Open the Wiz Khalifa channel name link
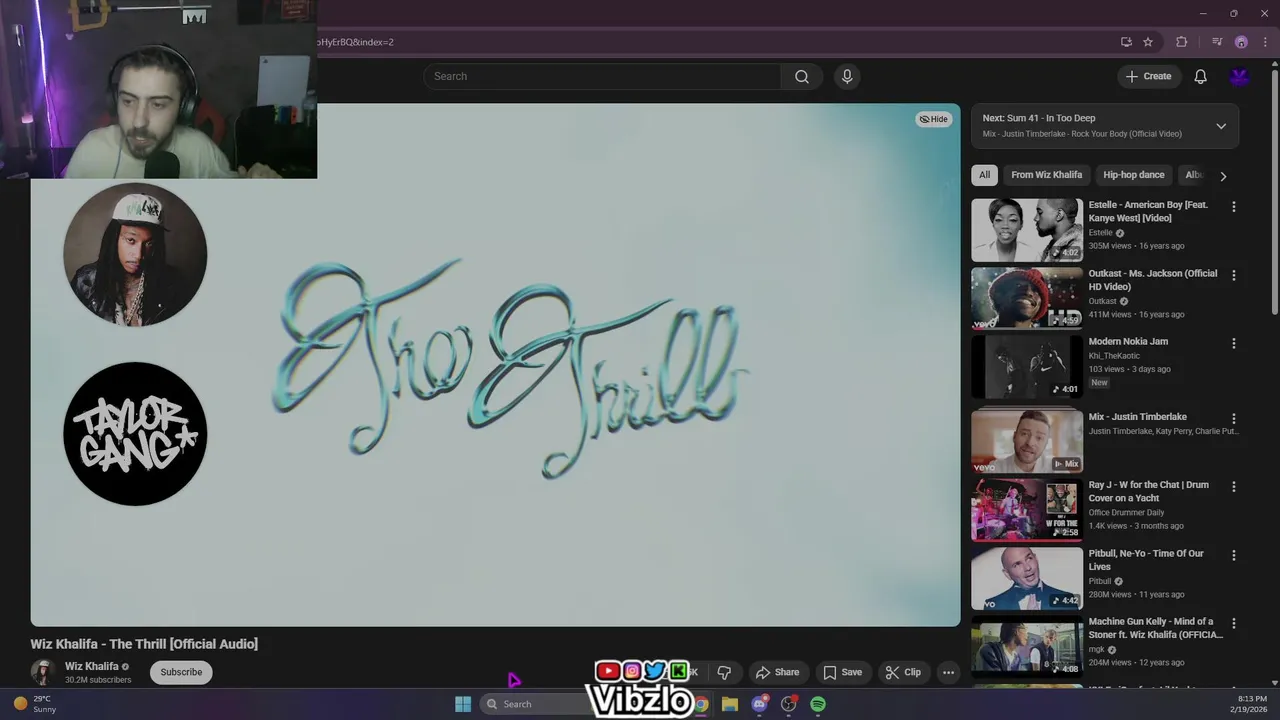The height and width of the screenshot is (720, 1280). 91,666
